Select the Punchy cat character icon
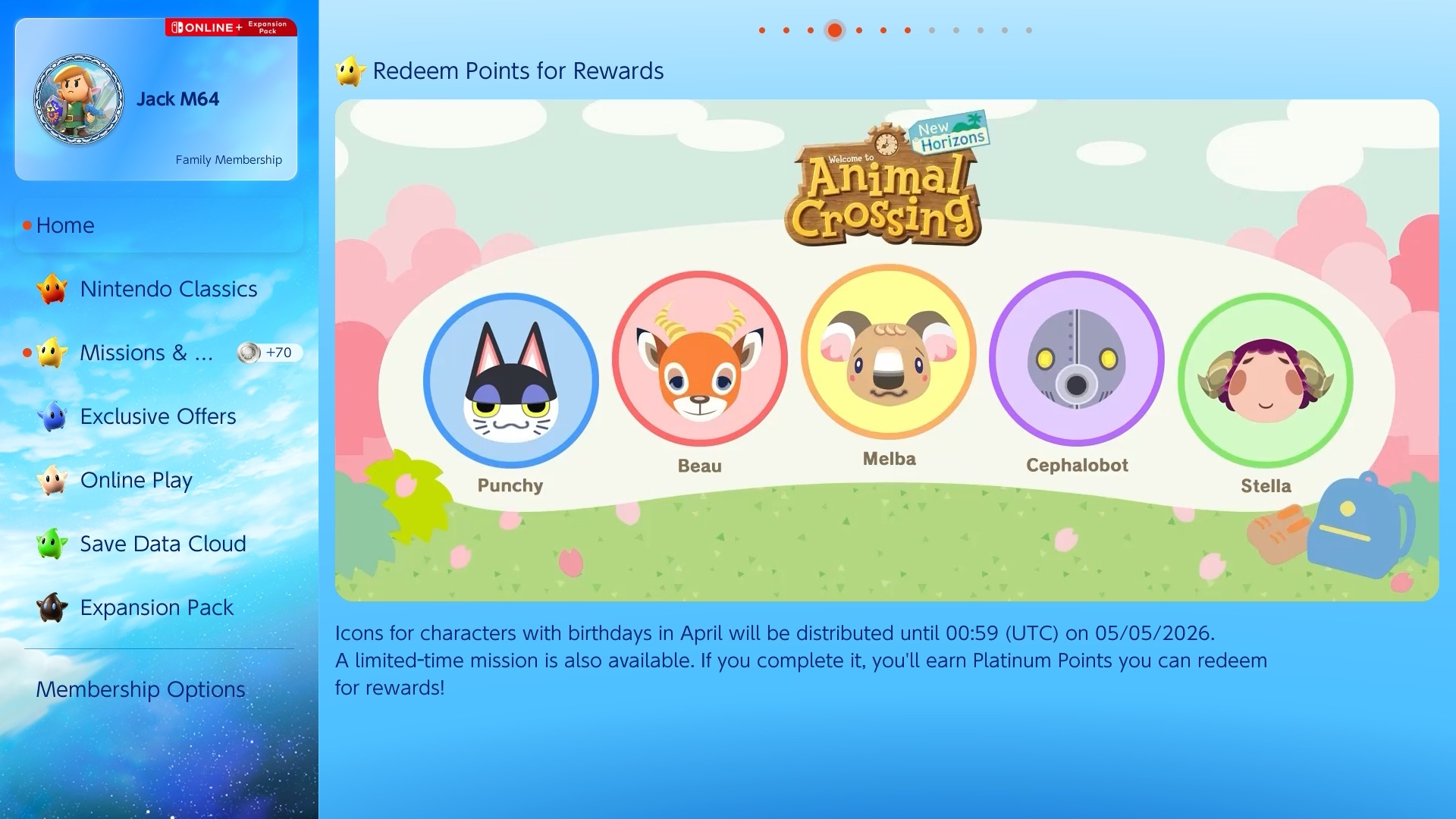Viewport: 1456px width, 819px height. (x=510, y=380)
